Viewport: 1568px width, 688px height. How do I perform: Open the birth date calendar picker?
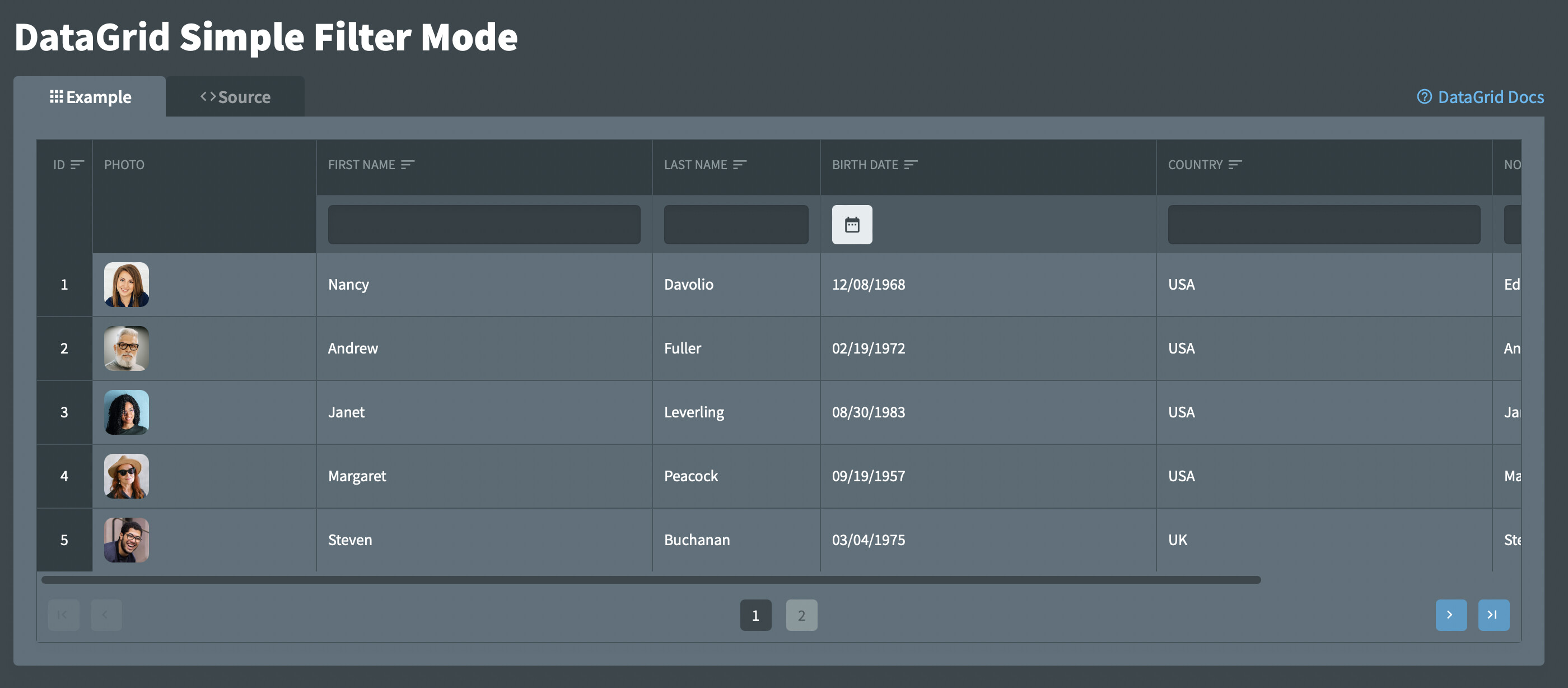[x=852, y=224]
